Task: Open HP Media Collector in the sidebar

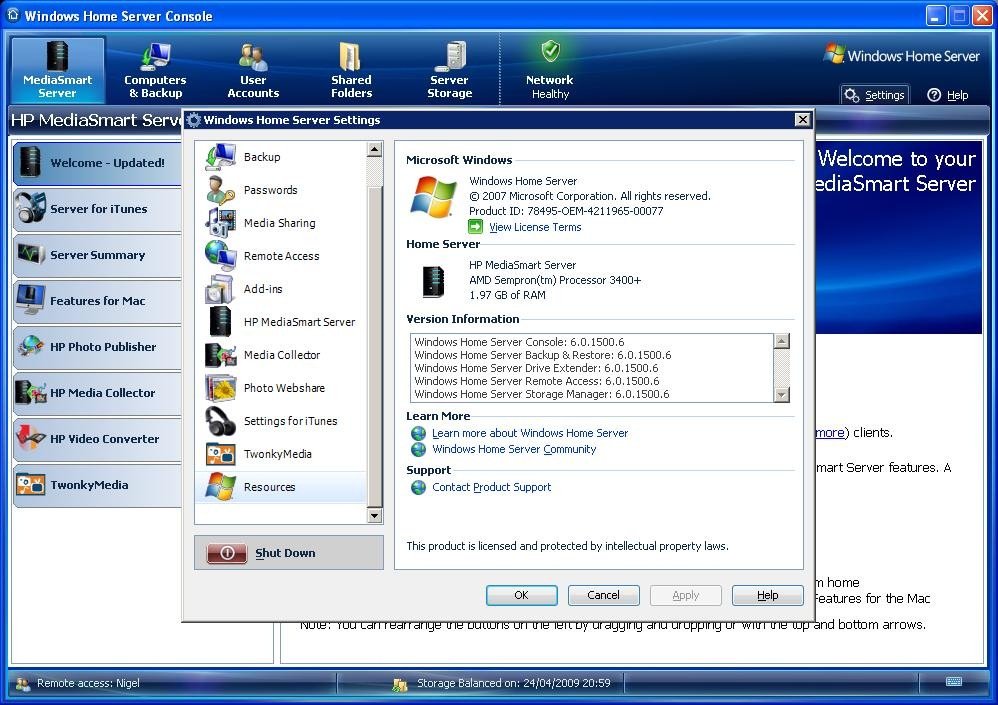Action: [97, 393]
